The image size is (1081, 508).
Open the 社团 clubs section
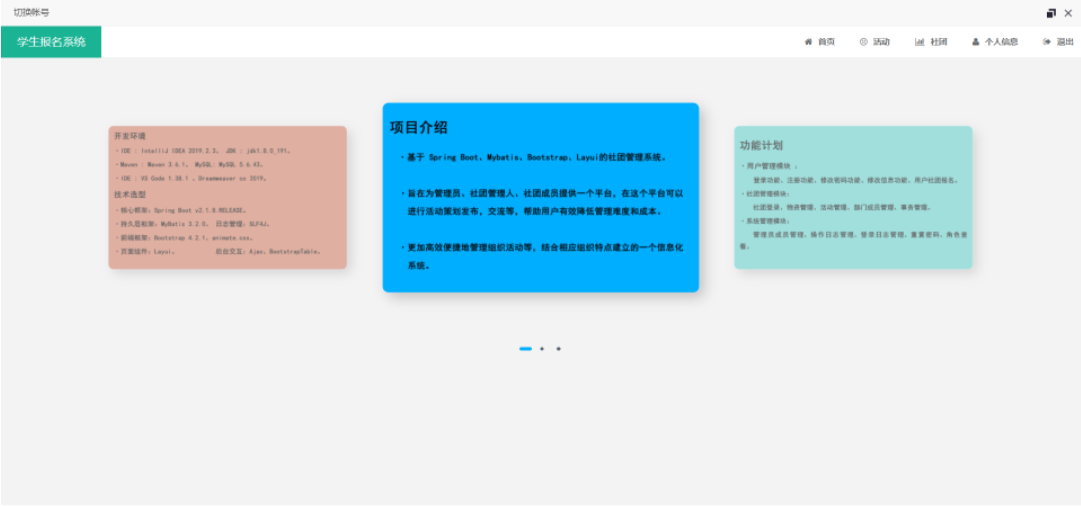point(931,42)
